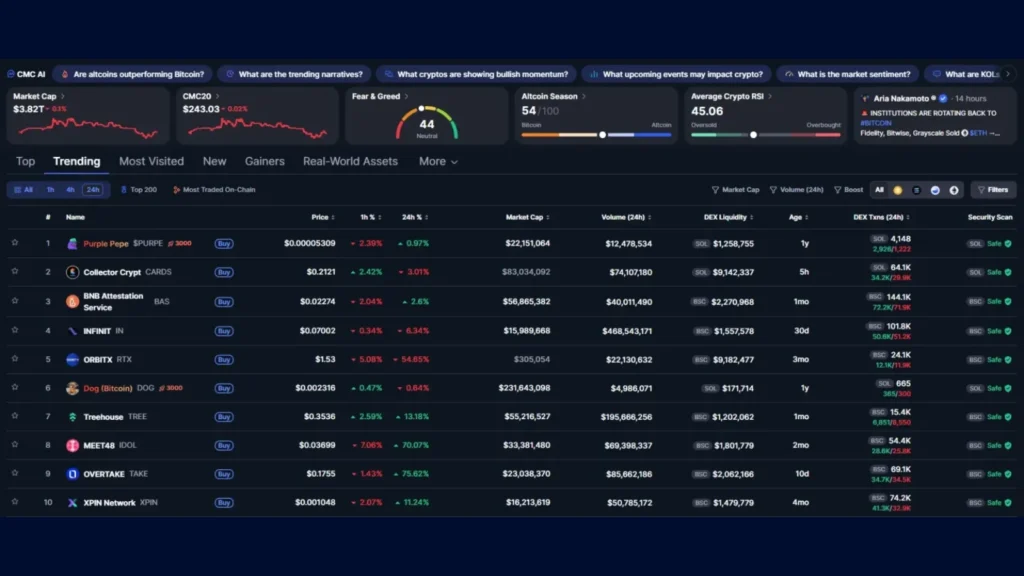Click Altcoin Season slider bar
This screenshot has width=1024, height=576.
[x=596, y=135]
